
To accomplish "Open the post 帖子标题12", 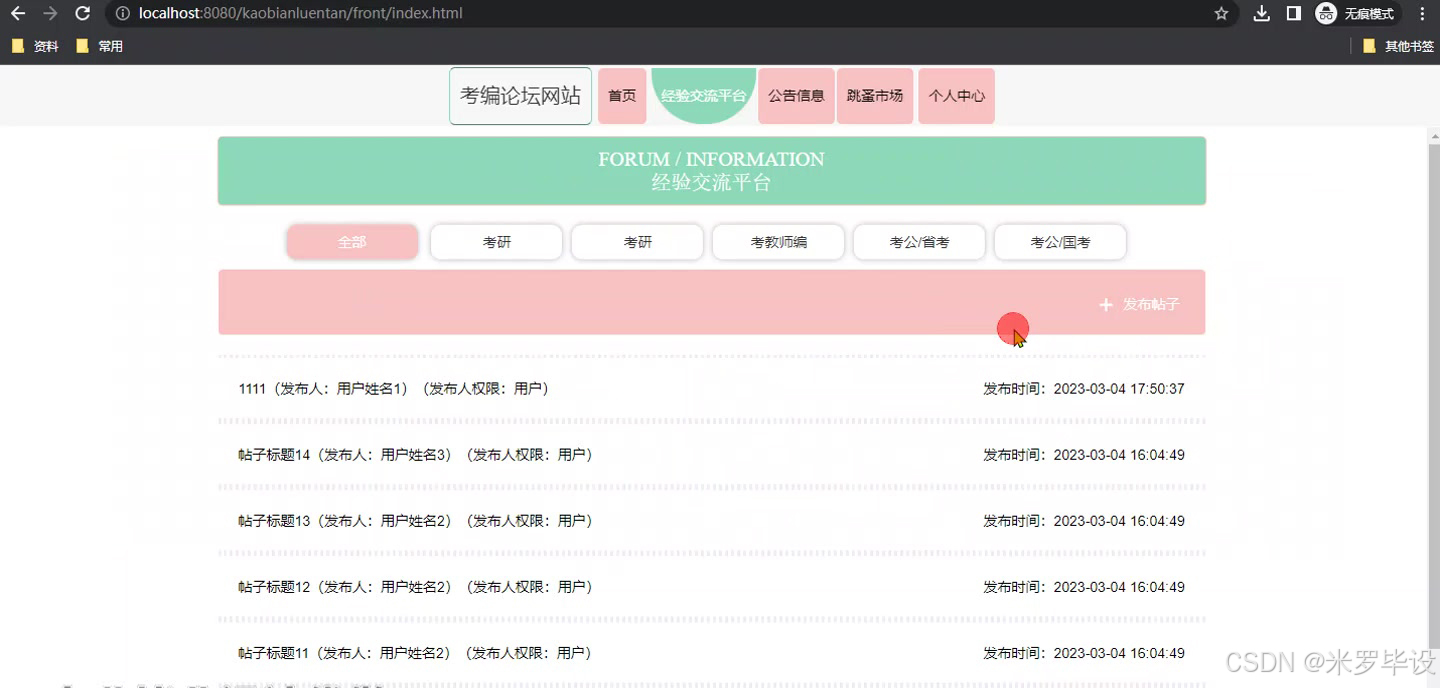I will click(x=712, y=587).
